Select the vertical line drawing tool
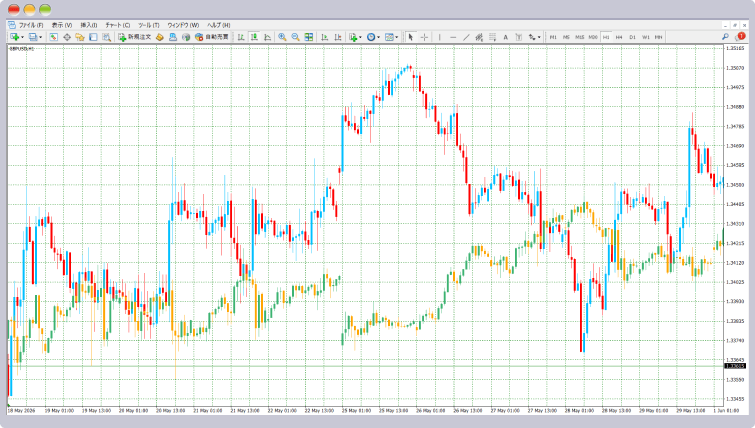Image resolution: width=755 pixels, height=428 pixels. [x=439, y=37]
